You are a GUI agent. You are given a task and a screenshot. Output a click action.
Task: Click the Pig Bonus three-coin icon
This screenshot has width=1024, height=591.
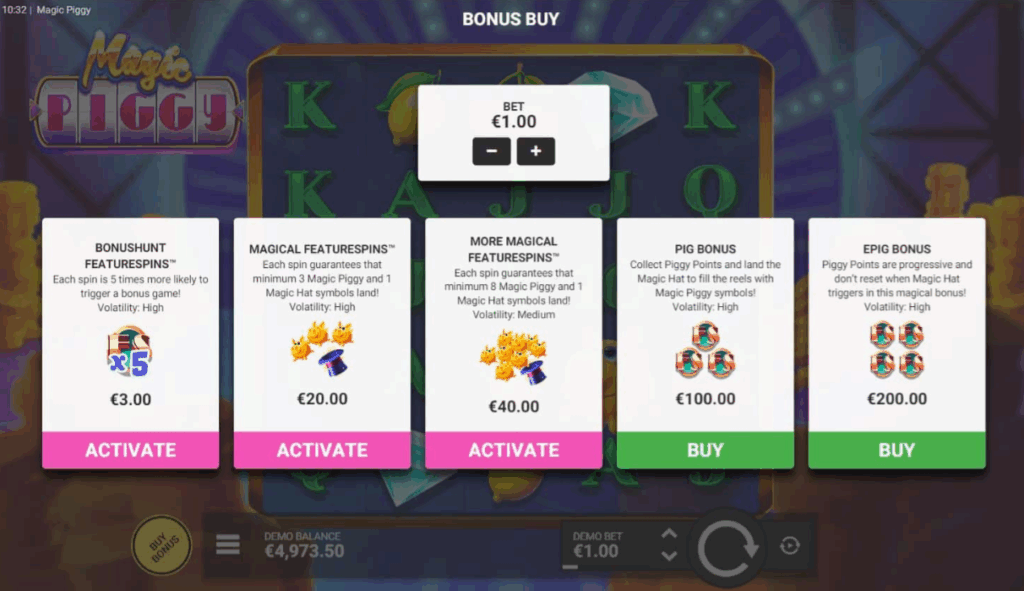tap(705, 351)
